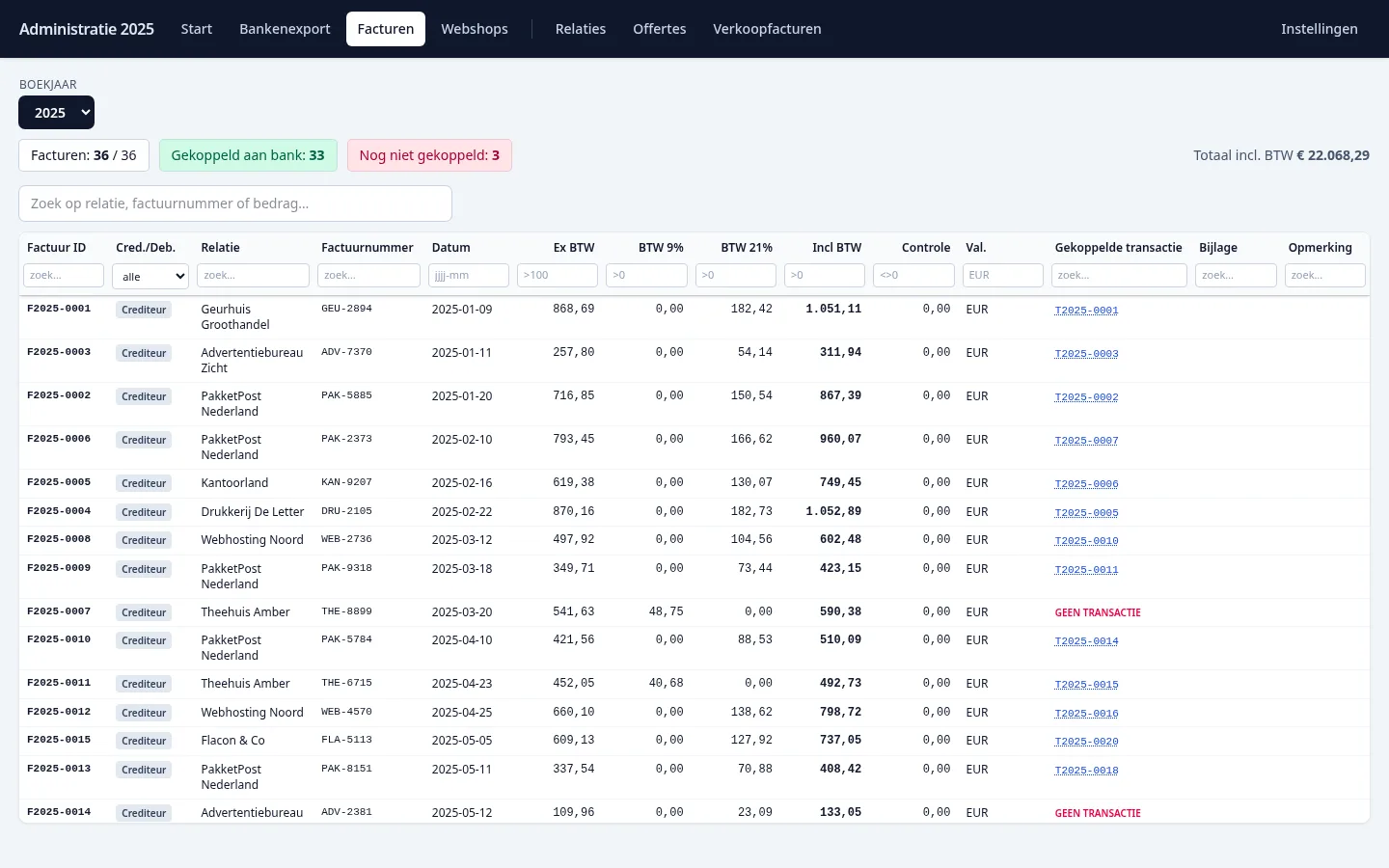Screen dimensions: 1389x868
Task: Go to Verkoopfacturen page
Action: pos(767,29)
